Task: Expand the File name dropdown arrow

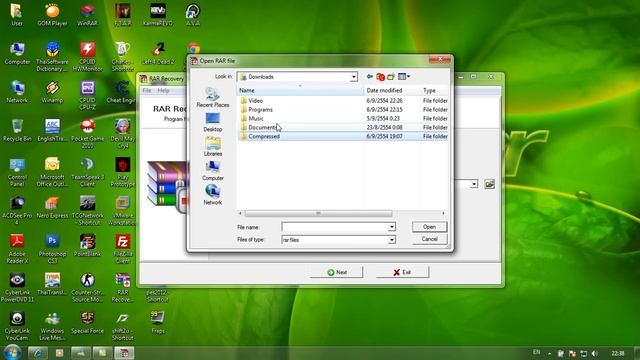Action: (x=391, y=227)
